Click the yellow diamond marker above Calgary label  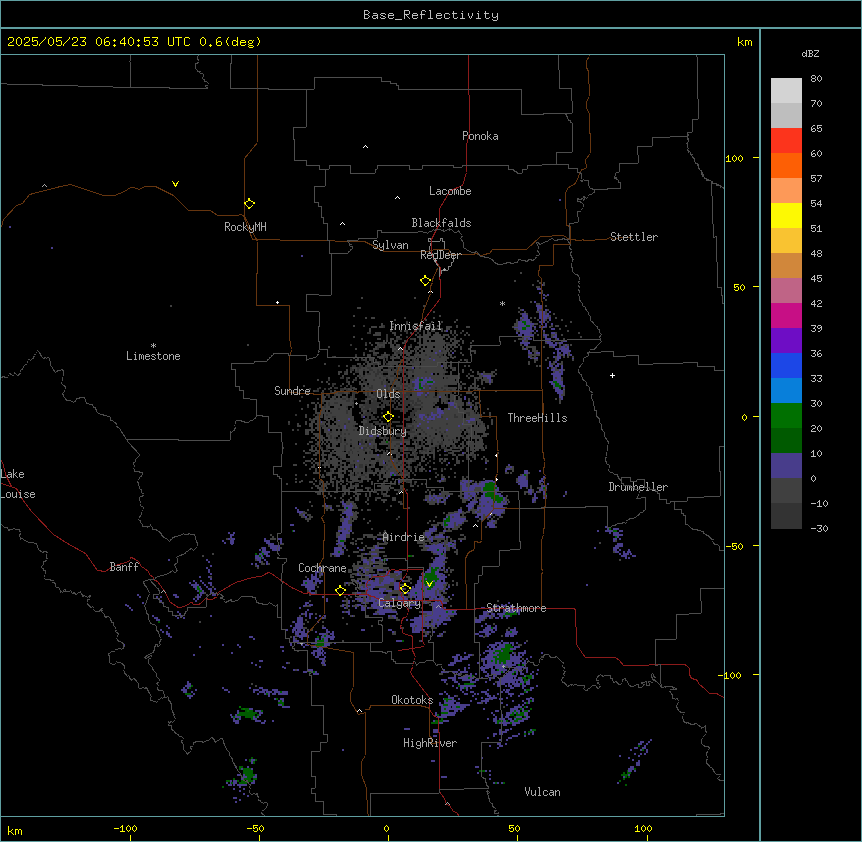tap(405, 589)
